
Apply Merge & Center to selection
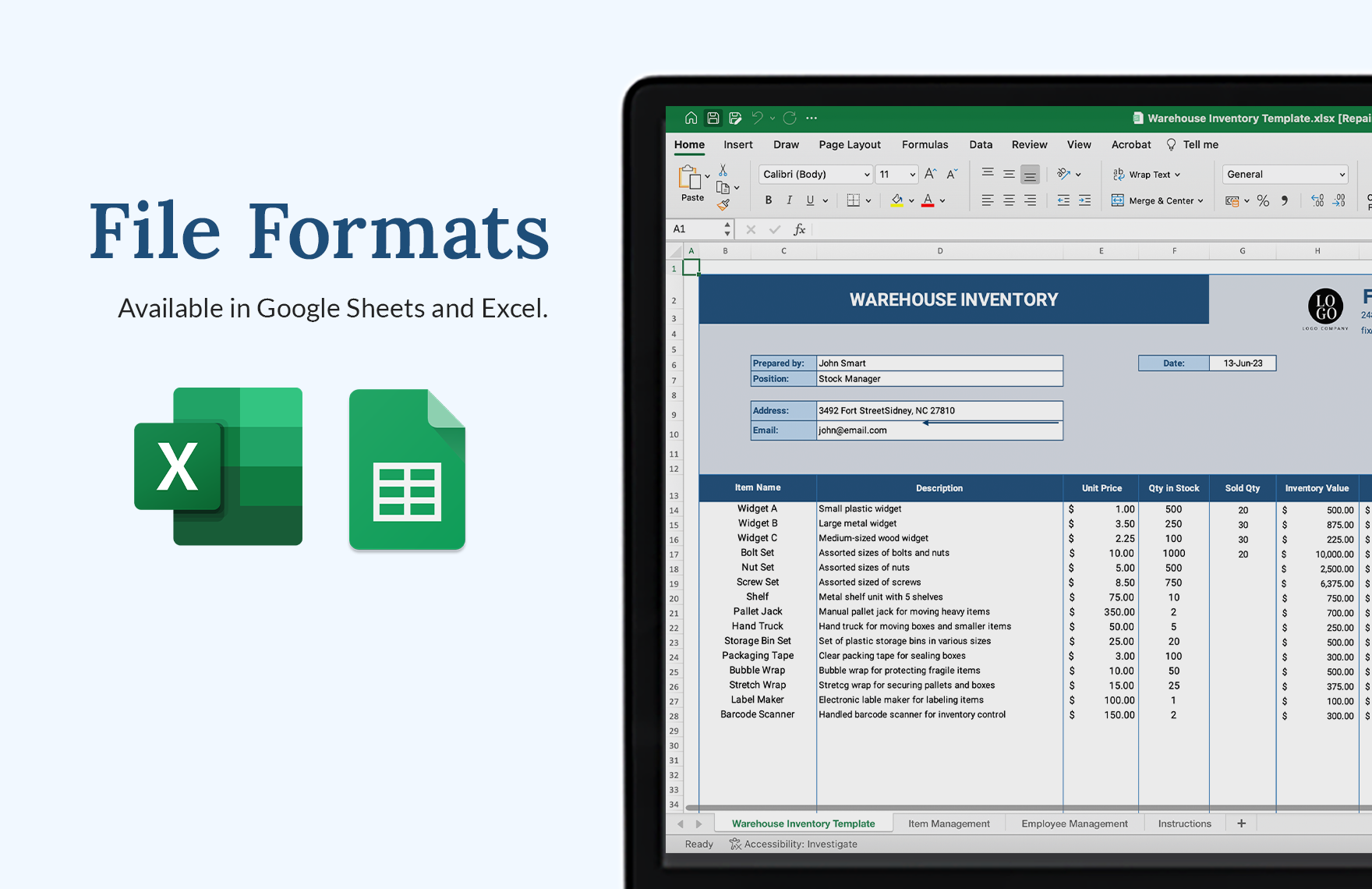[1158, 200]
